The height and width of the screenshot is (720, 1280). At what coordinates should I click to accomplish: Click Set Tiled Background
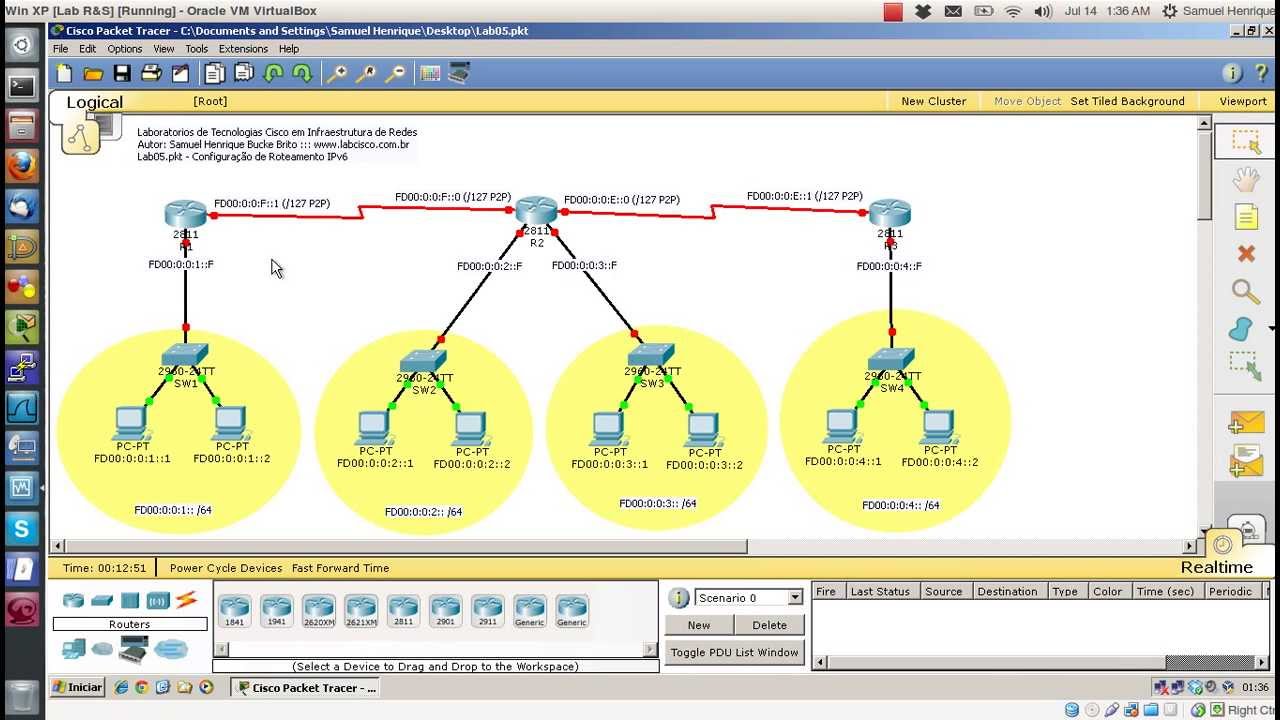click(1127, 101)
